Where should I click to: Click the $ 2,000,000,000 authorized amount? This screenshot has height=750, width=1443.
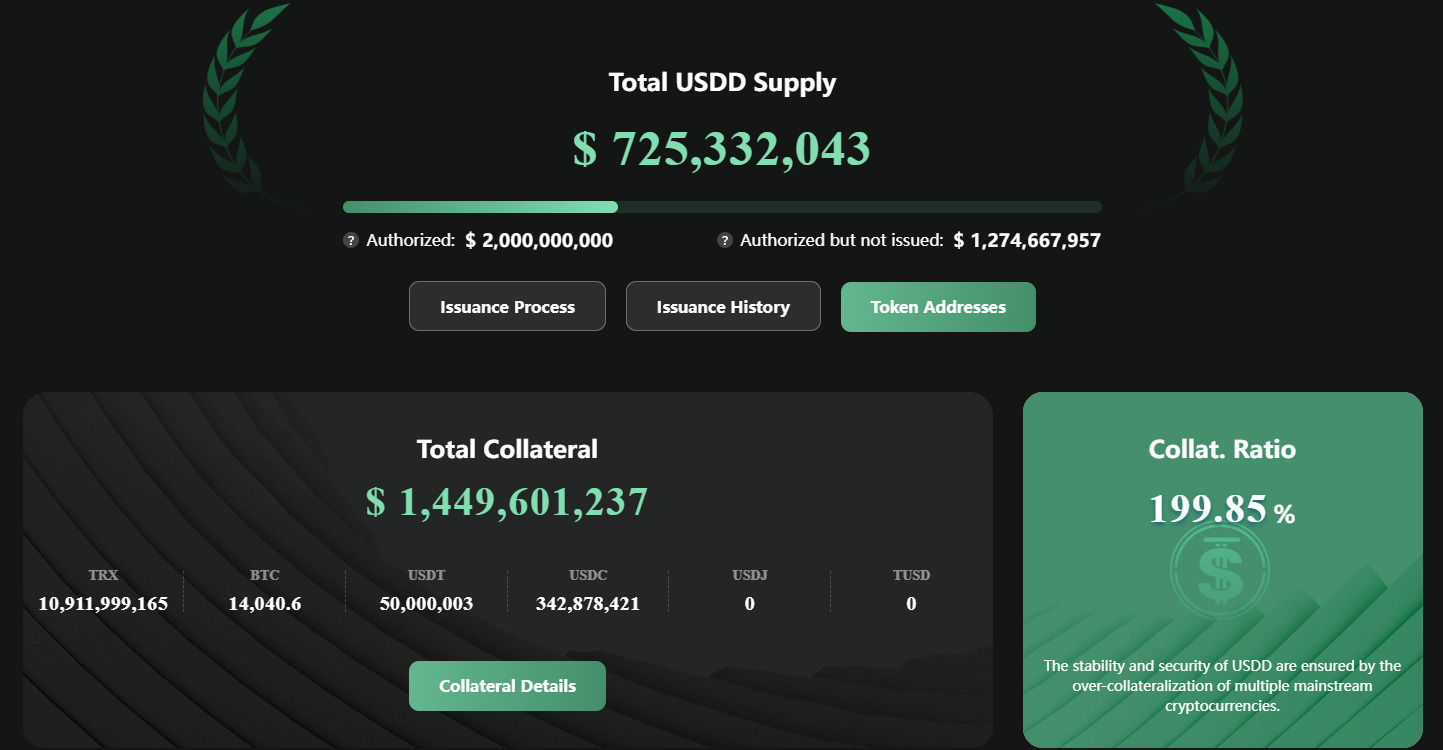(x=539, y=240)
